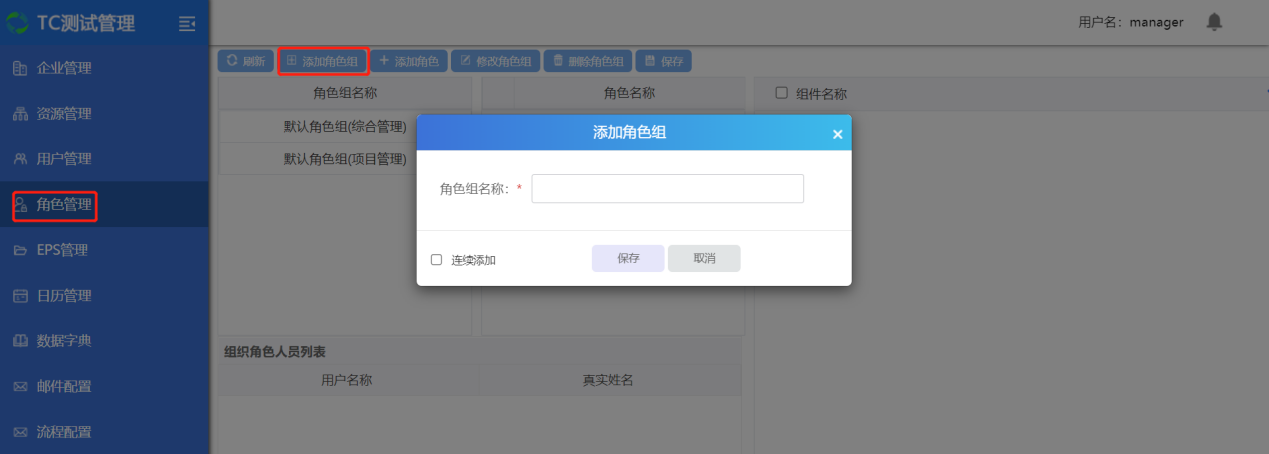This screenshot has height=454, width=1269.
Task: Click the folder icon beside EPS管理
Action: pyautogui.click(x=20, y=250)
